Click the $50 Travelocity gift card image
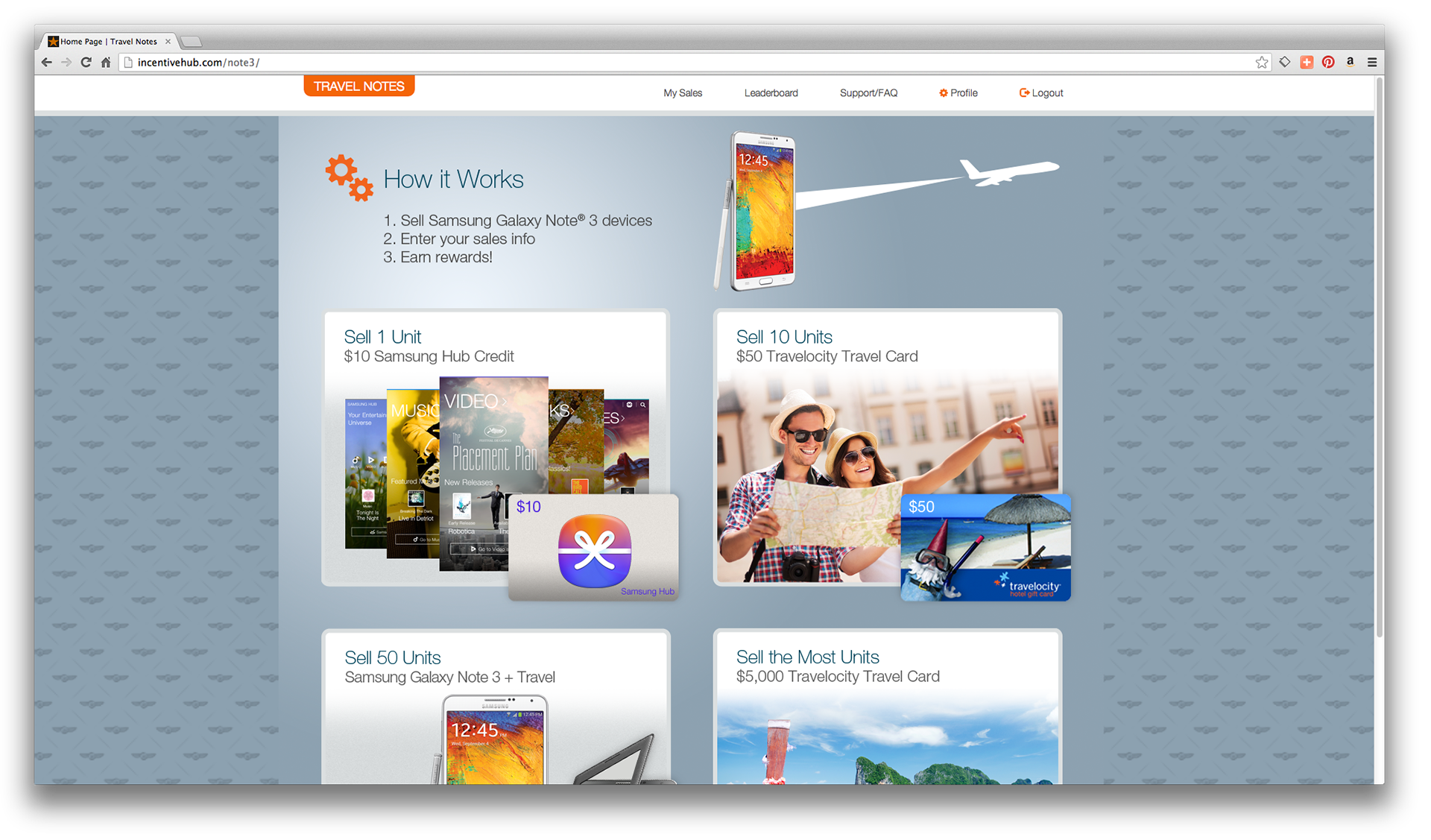The width and height of the screenshot is (1431, 840). 985,548
